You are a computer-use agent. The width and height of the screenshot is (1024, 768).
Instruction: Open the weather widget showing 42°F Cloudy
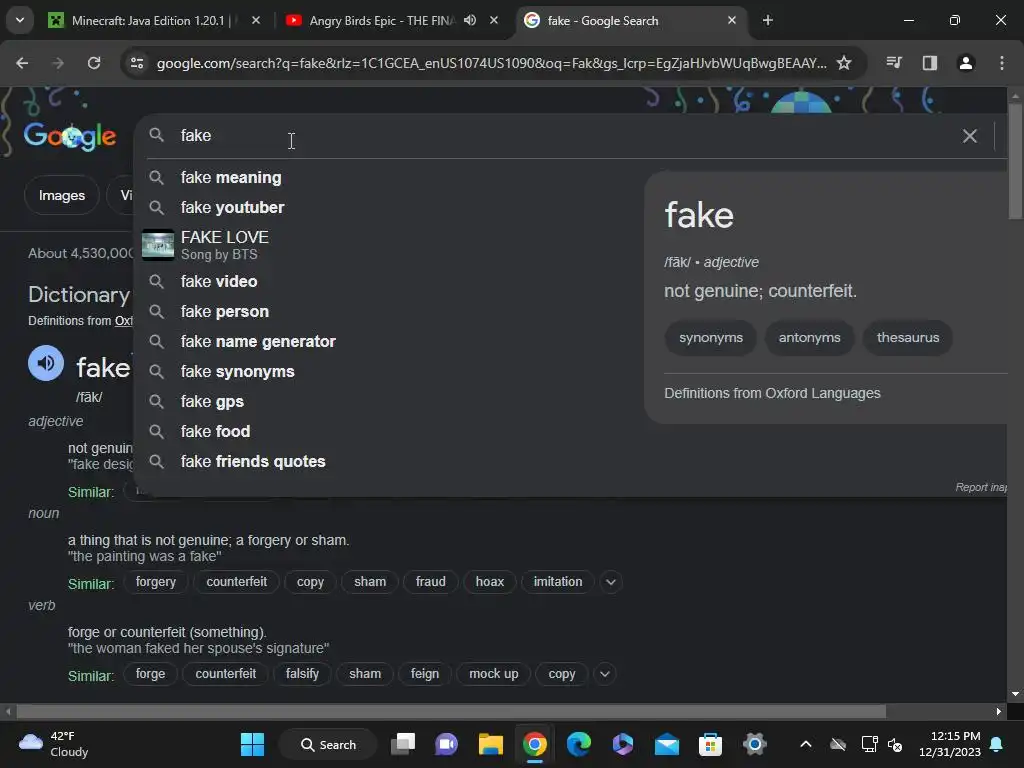pyautogui.click(x=54, y=744)
